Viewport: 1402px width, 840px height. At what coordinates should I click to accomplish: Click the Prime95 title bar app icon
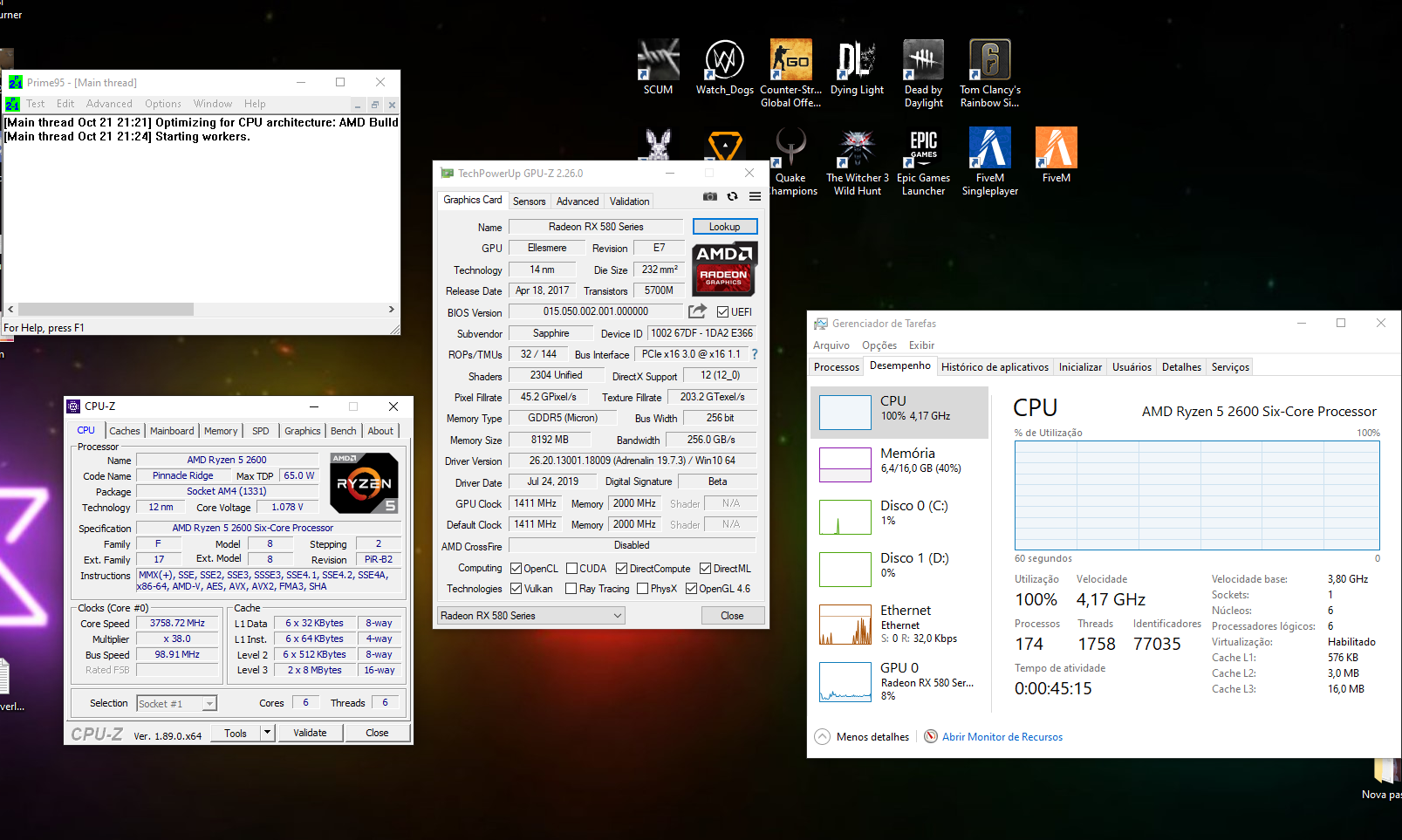point(15,82)
